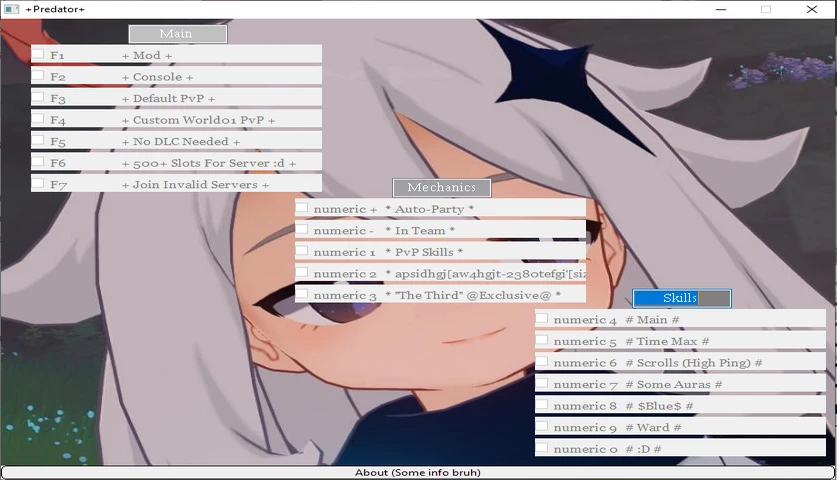Click '+ Custom World01 PvP +' label
This screenshot has width=837, height=480.
(x=198, y=120)
